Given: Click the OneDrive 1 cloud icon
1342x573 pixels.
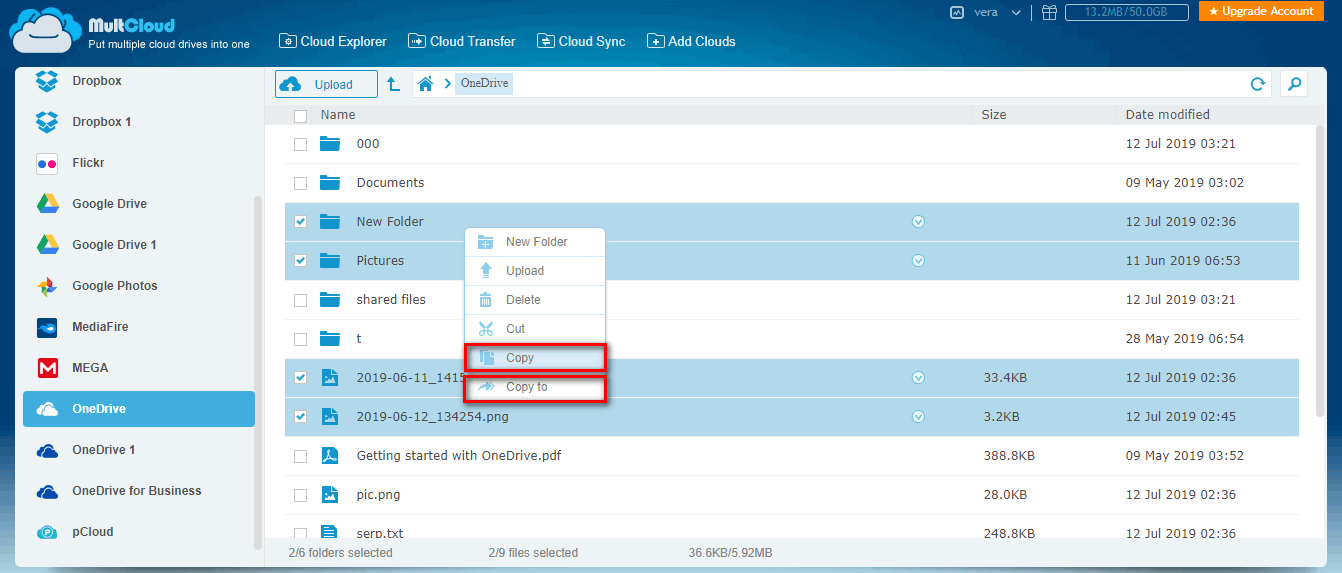Looking at the screenshot, I should (x=47, y=450).
